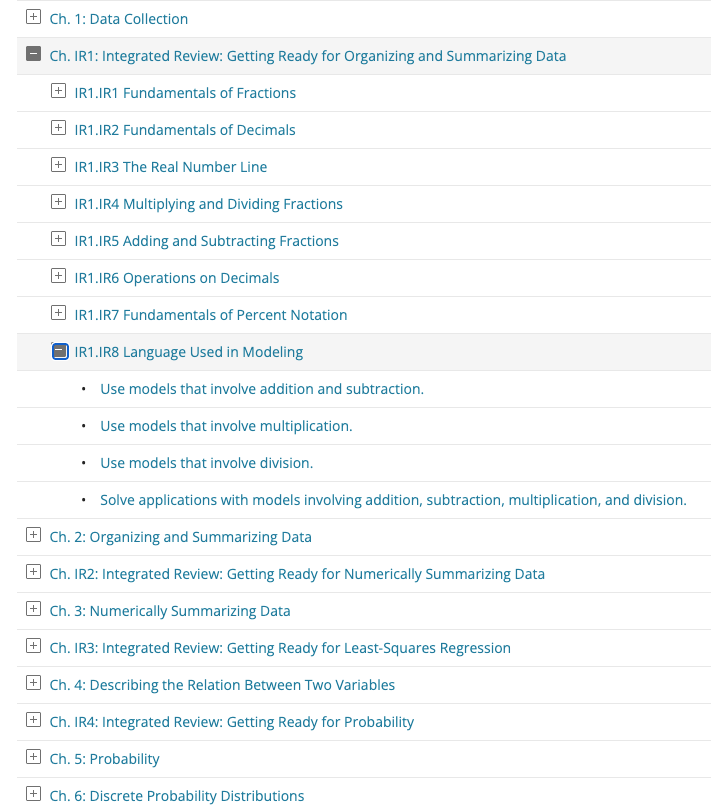
Task: Click plus icon beside Ch. 3 Numerically Summarizing Data
Action: click(x=33, y=610)
